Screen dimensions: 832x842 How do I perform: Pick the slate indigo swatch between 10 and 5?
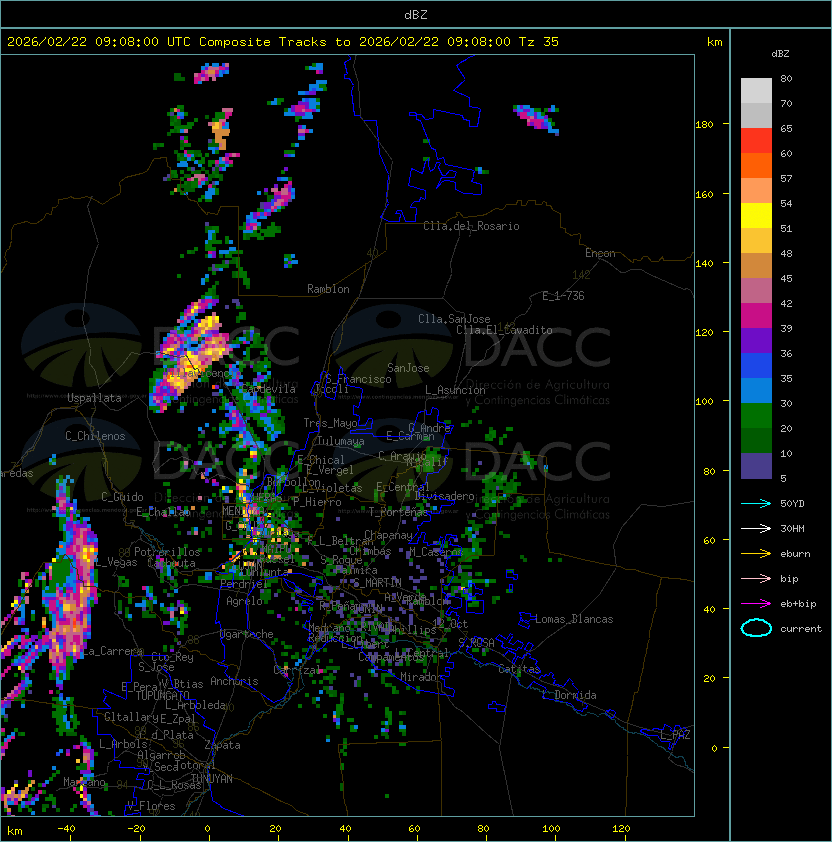pos(756,466)
